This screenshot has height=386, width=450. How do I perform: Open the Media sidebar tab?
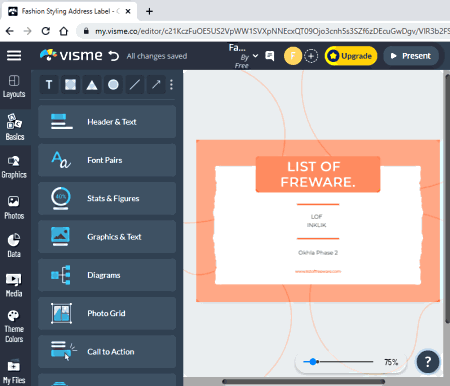[x=14, y=285]
